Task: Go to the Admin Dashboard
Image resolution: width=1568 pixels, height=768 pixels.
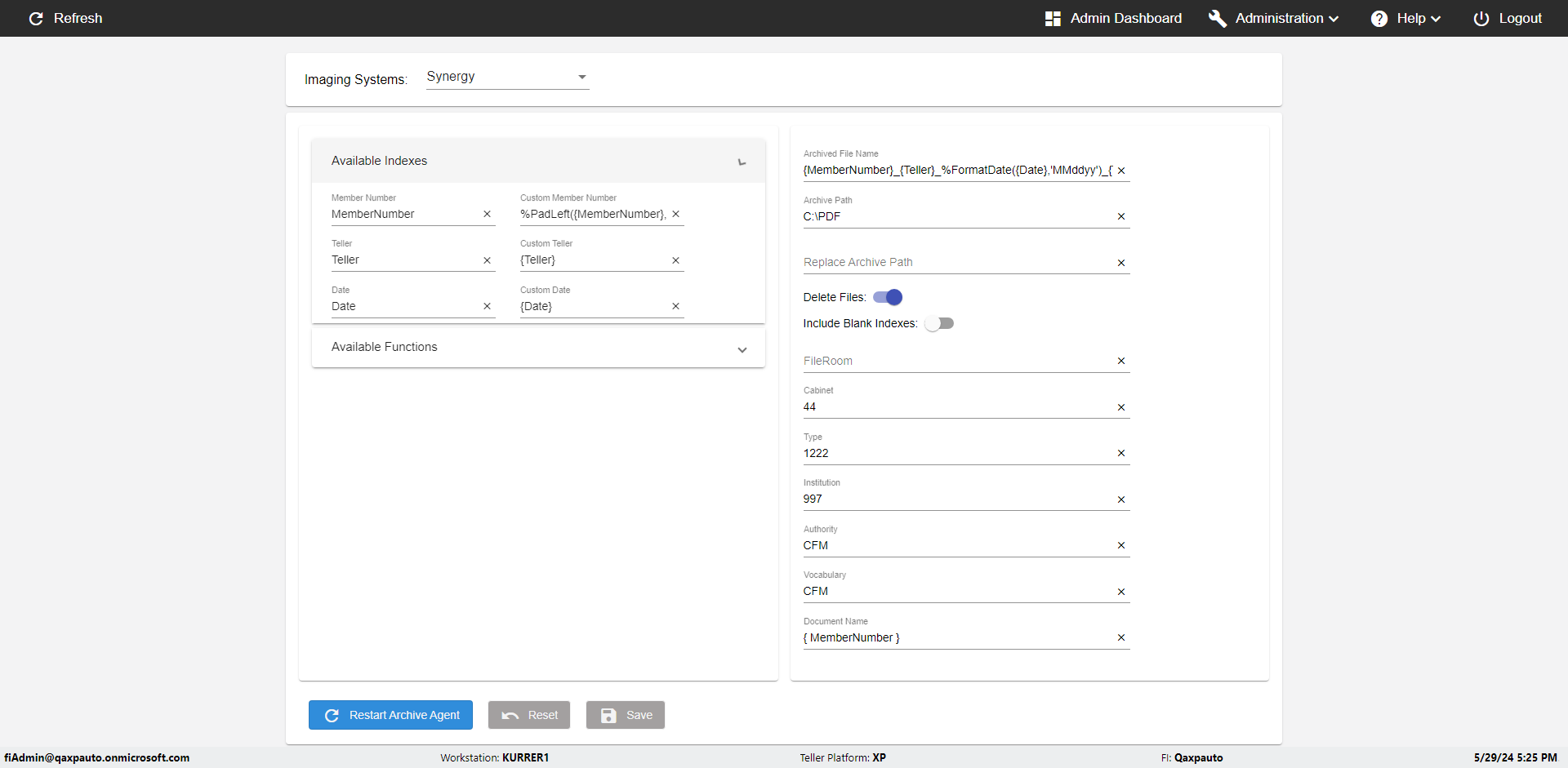Action: tap(1113, 18)
